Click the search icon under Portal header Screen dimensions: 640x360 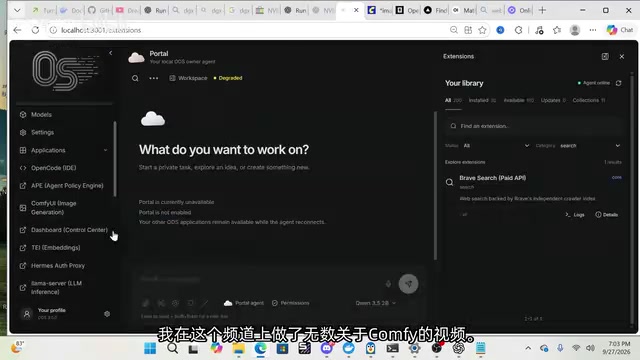[135, 78]
